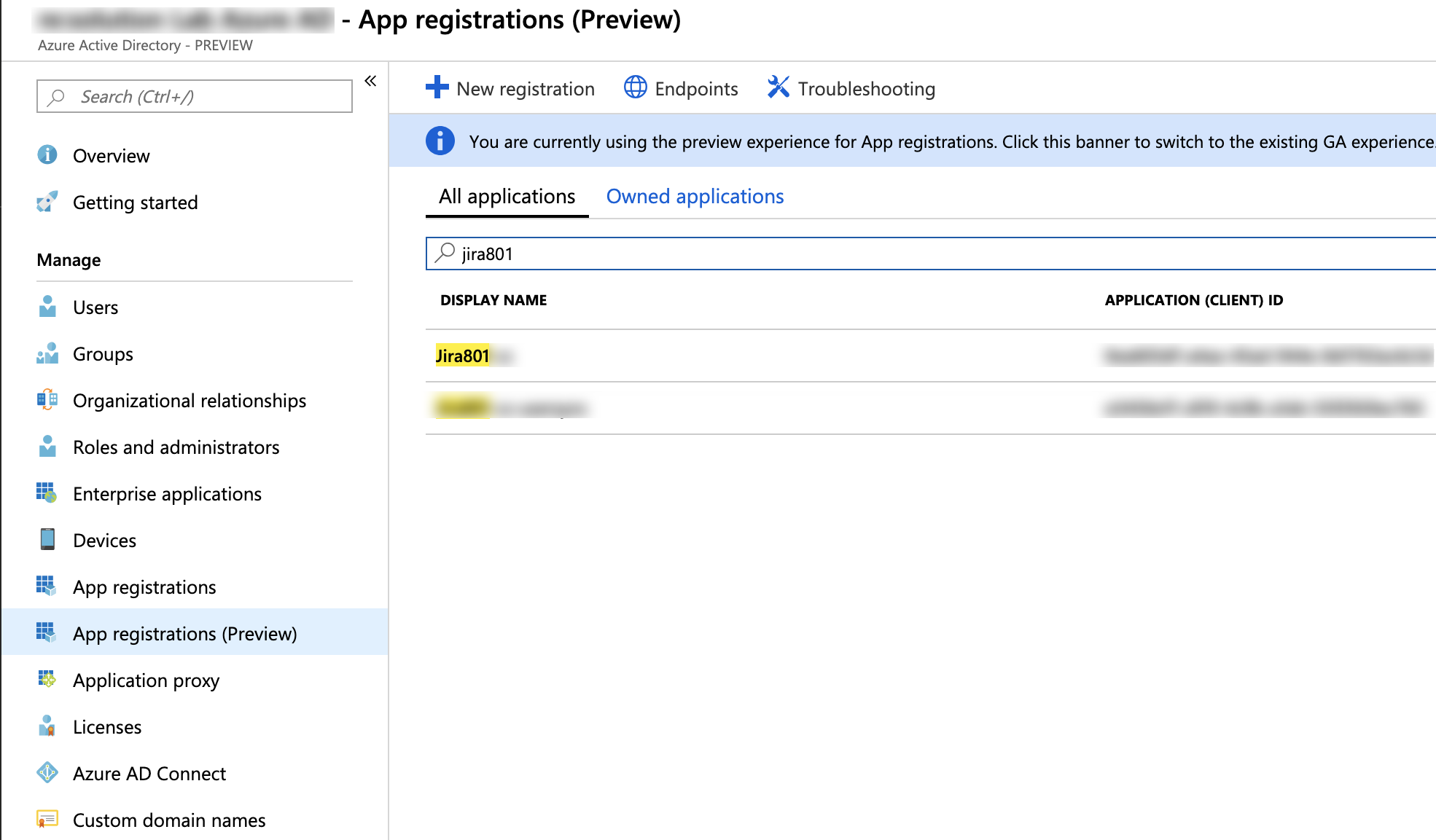Click the Getting started rocket icon
1436x840 pixels.
(47, 202)
